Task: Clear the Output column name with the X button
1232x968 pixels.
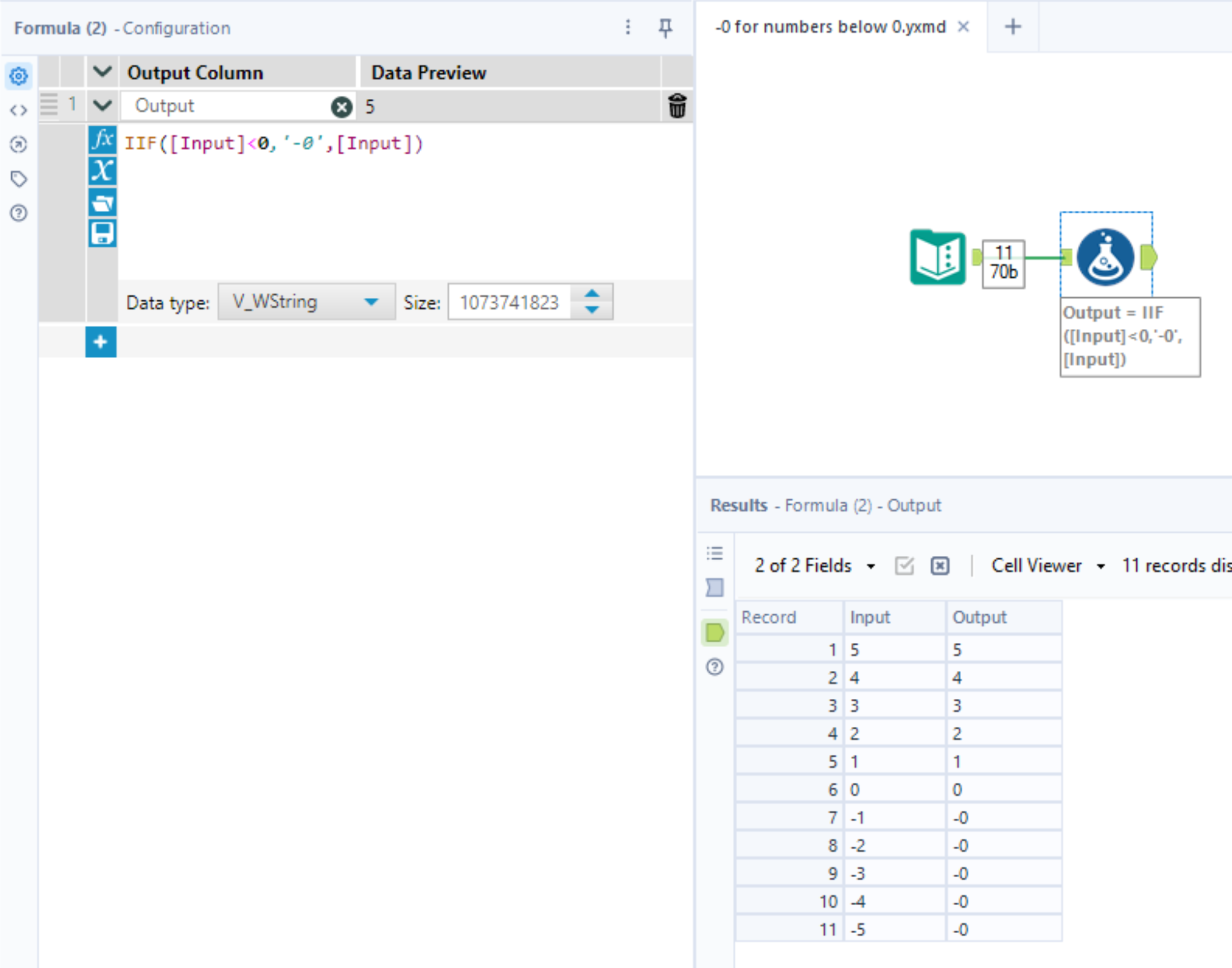Action: click(341, 106)
